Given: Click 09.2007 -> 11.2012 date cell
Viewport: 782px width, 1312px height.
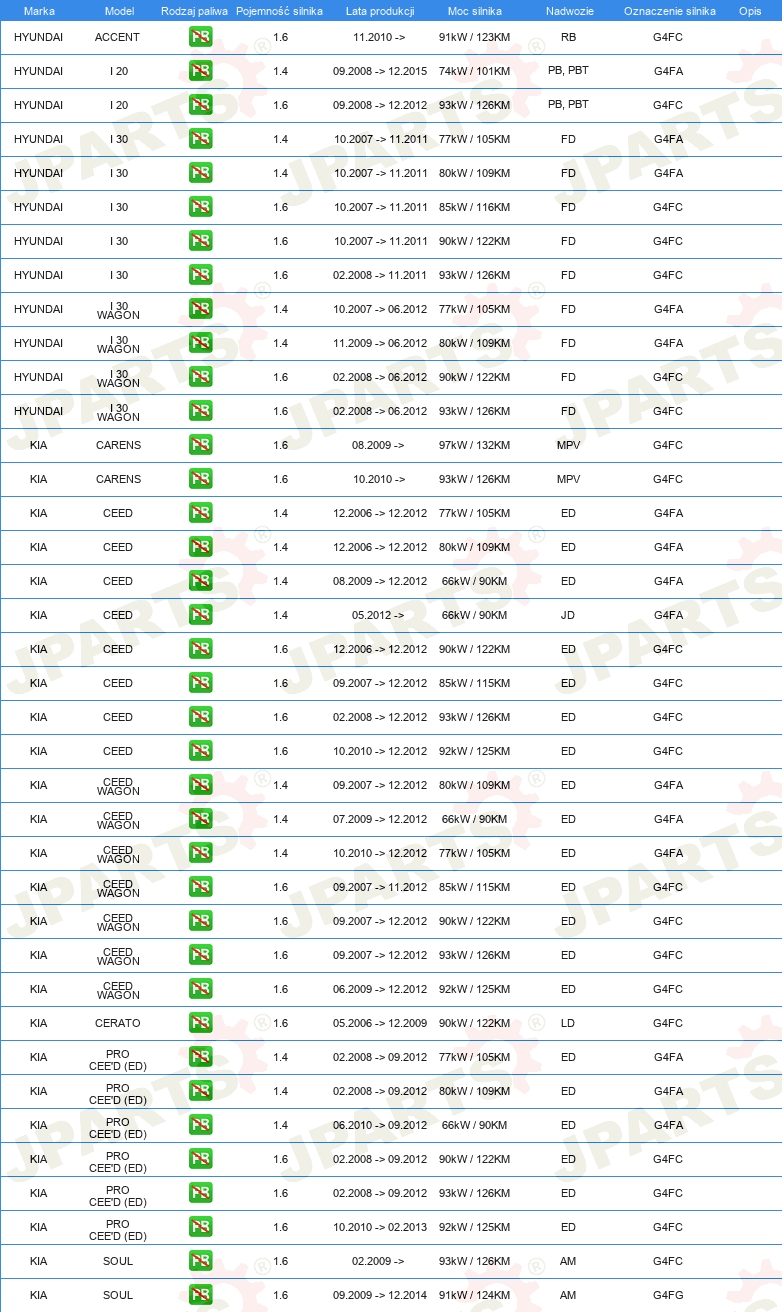Looking at the screenshot, I should point(380,887).
